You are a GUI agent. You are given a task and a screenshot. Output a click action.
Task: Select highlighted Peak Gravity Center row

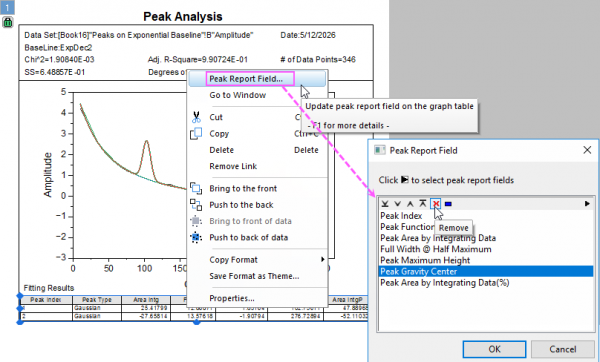point(486,271)
